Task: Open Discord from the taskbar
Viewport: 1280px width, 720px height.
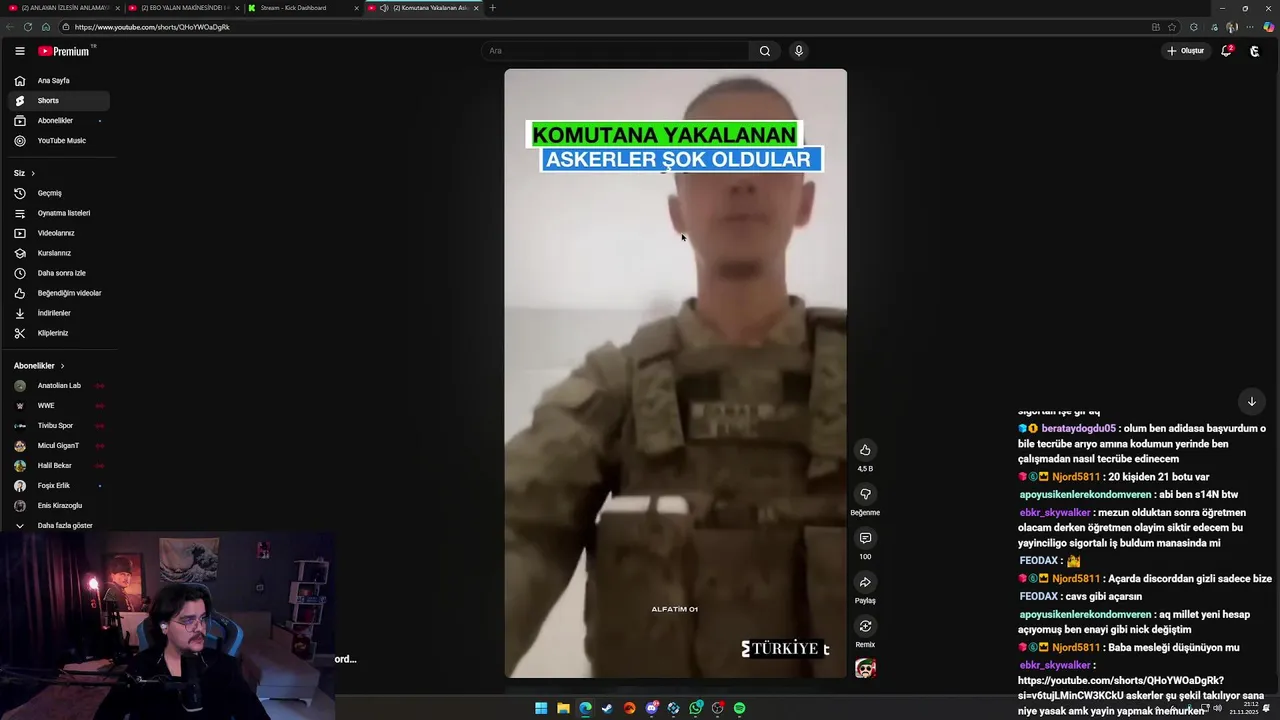Action: click(x=651, y=708)
